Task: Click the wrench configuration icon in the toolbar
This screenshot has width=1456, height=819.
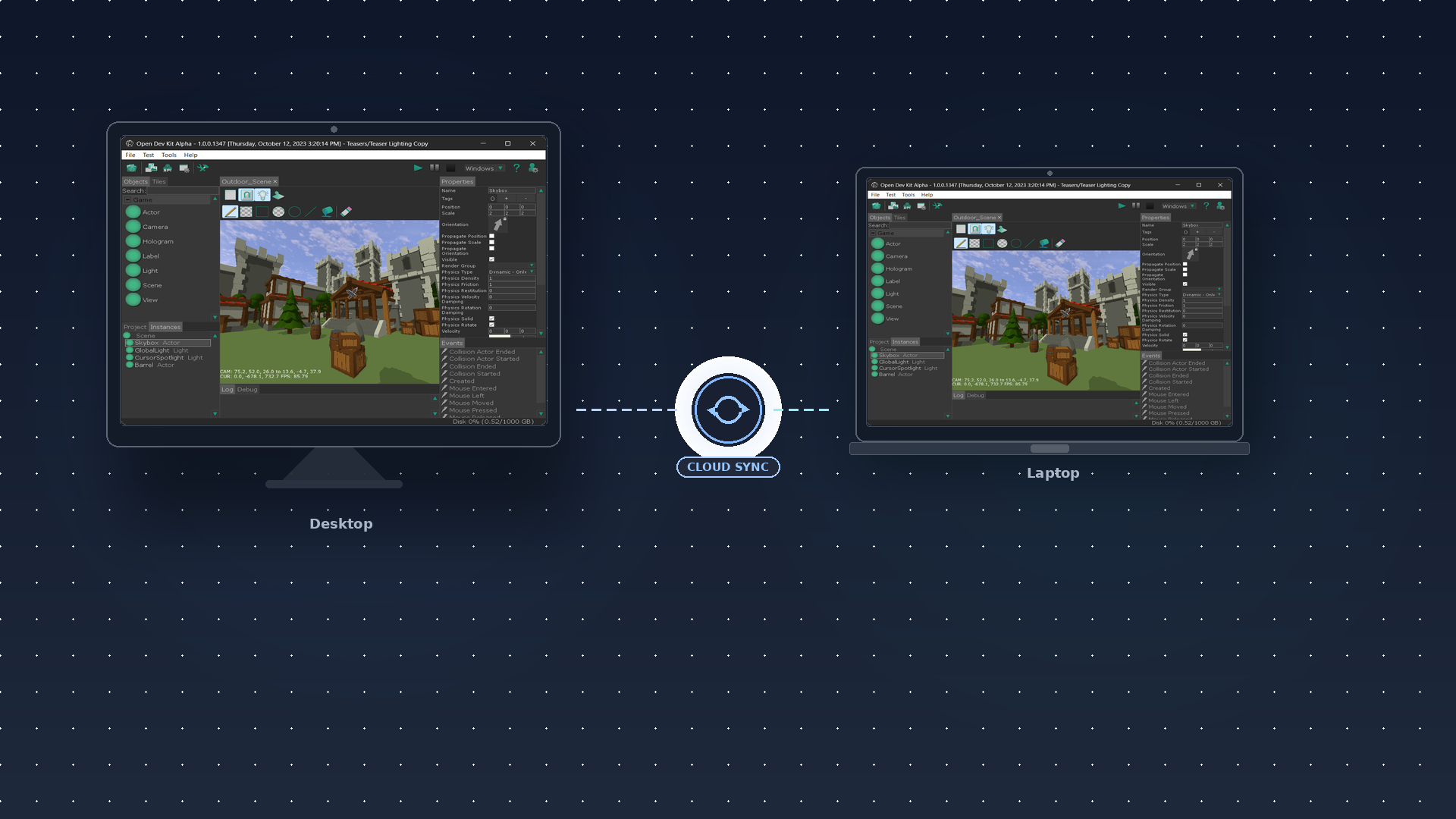Action: pyautogui.click(x=203, y=168)
